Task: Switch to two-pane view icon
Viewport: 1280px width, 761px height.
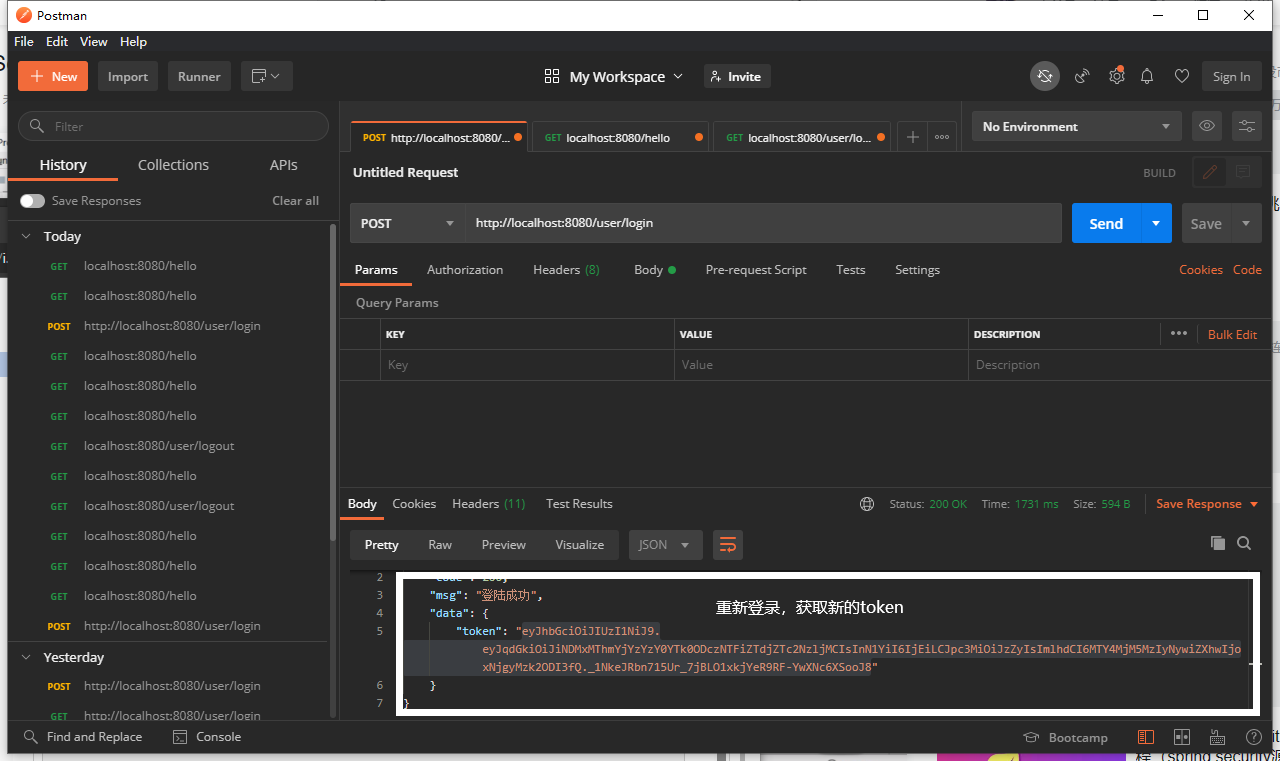Action: coord(1181,737)
